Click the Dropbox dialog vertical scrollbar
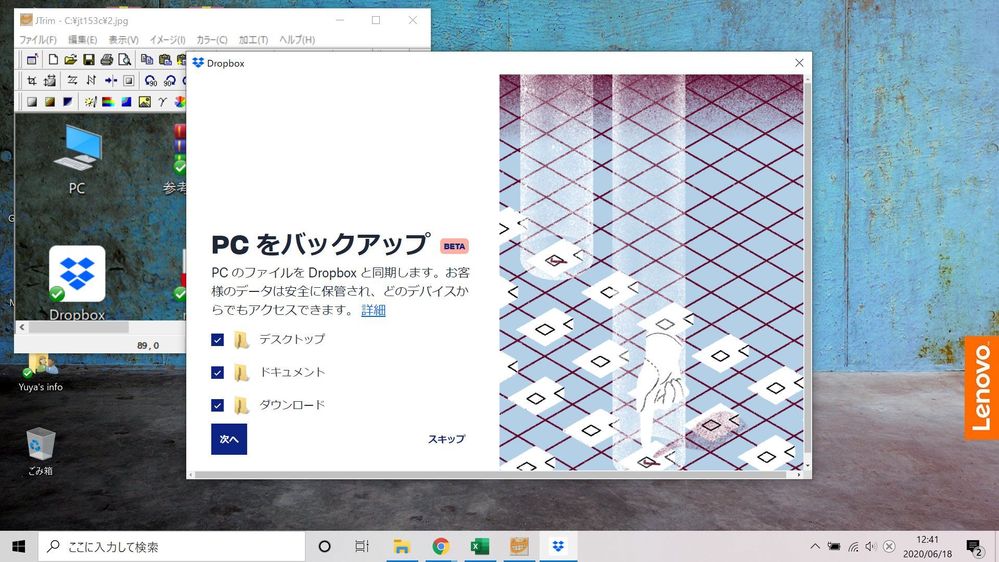 point(808,266)
